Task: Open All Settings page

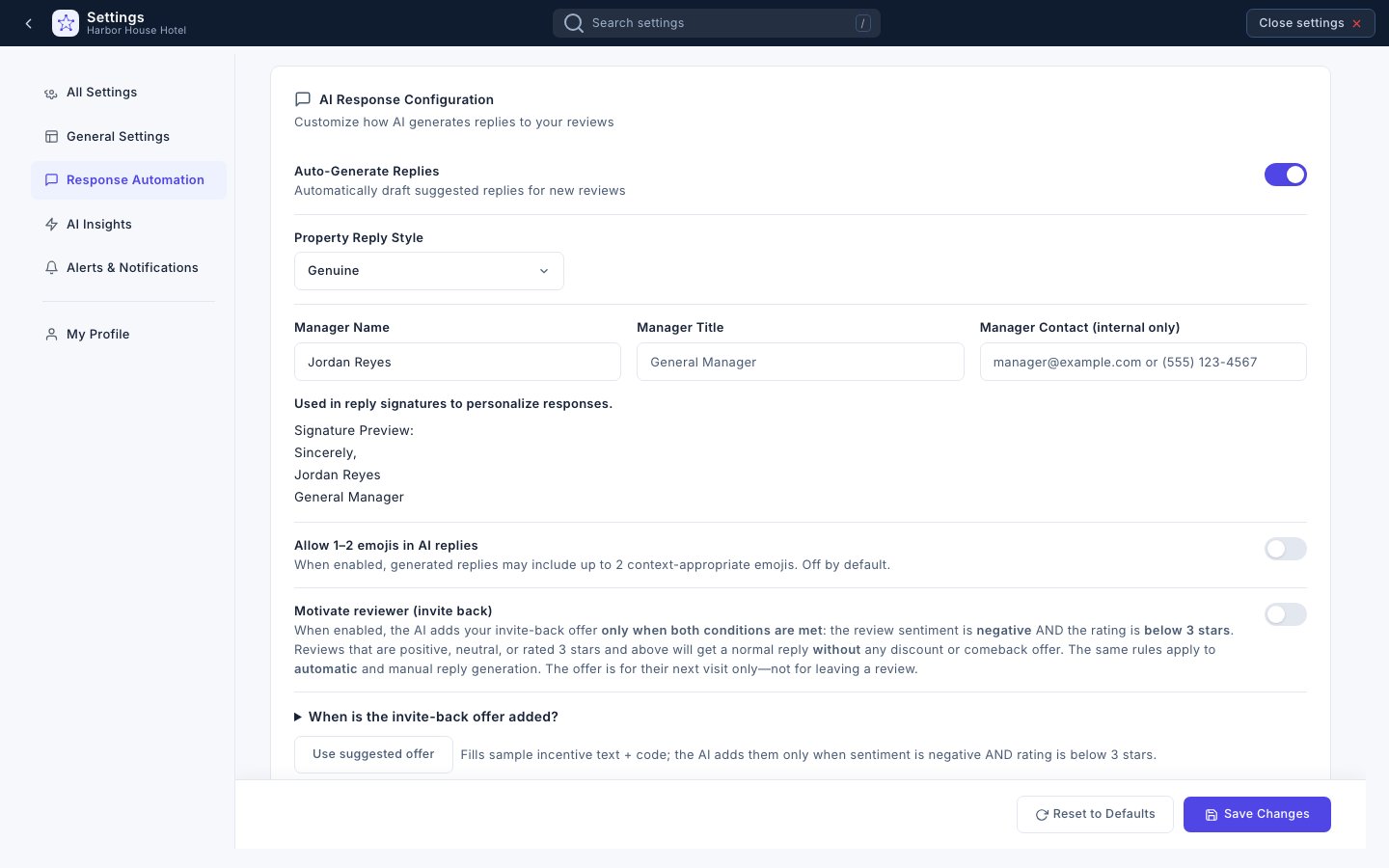Action: coord(129,93)
